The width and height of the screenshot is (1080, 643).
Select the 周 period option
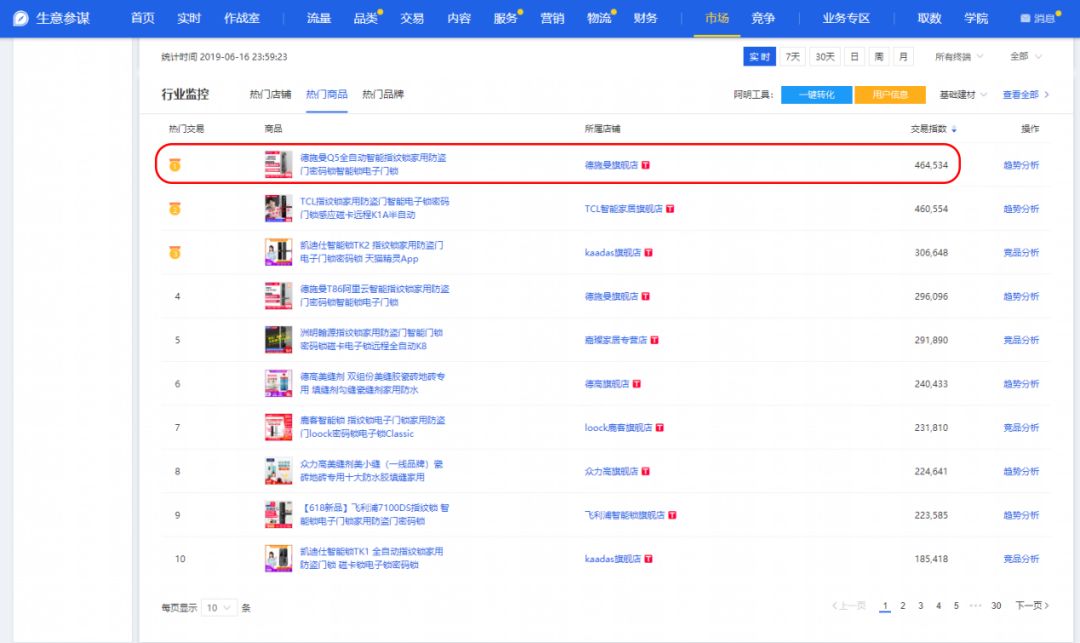[879, 56]
